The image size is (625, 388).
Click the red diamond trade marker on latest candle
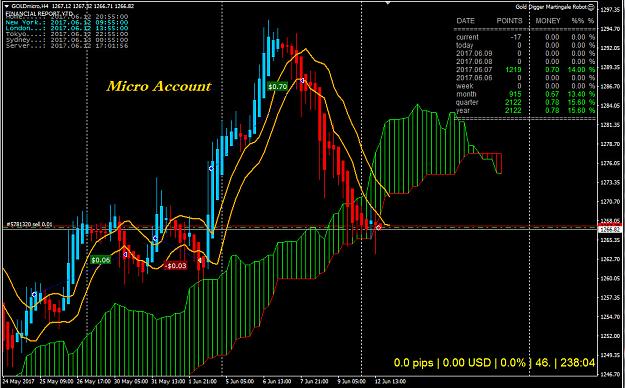point(379,227)
